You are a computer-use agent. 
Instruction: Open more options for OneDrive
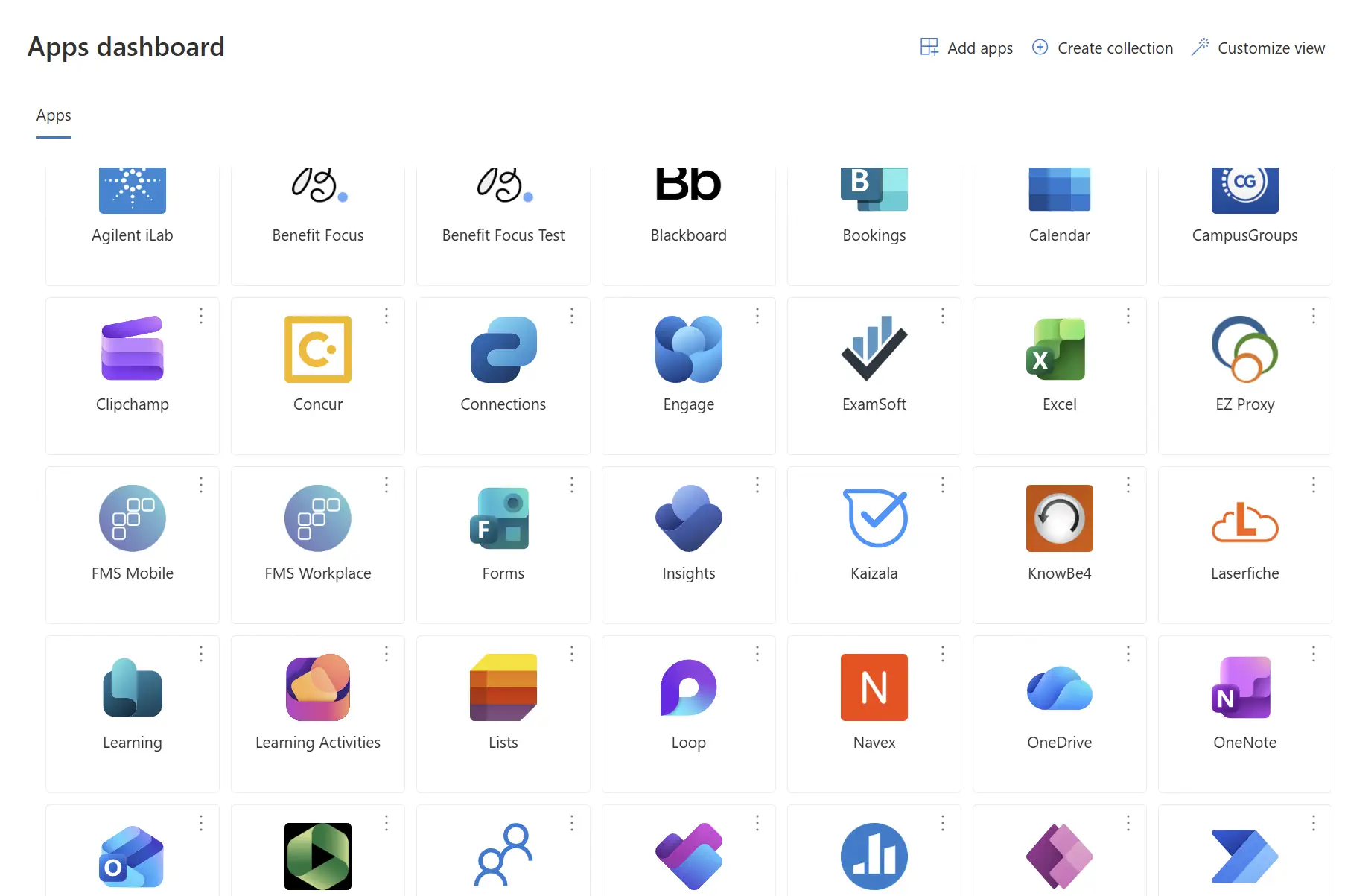(x=1128, y=654)
